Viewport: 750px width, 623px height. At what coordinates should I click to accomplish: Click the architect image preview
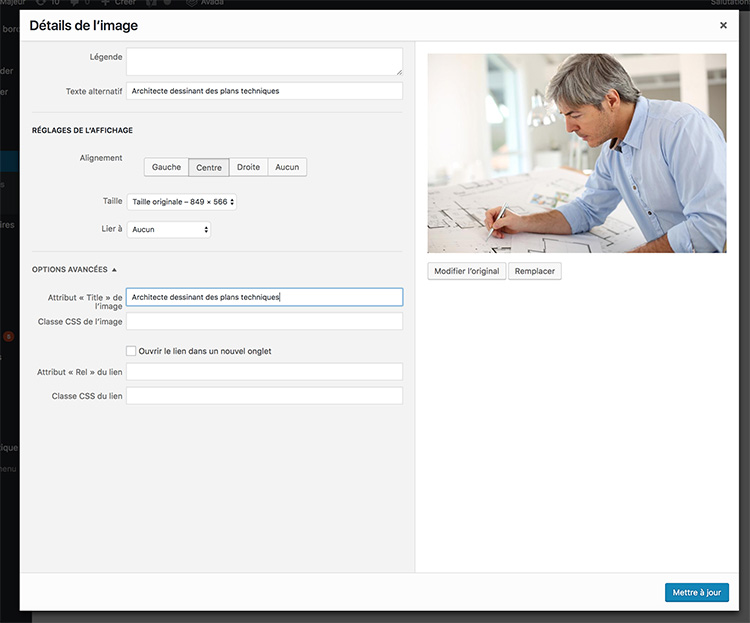click(577, 153)
